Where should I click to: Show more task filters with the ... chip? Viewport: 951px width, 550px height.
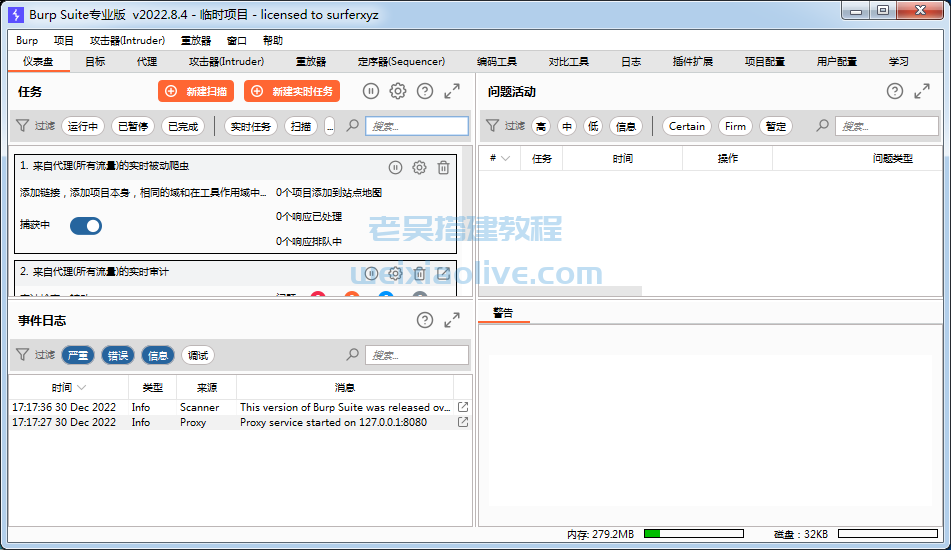click(329, 126)
